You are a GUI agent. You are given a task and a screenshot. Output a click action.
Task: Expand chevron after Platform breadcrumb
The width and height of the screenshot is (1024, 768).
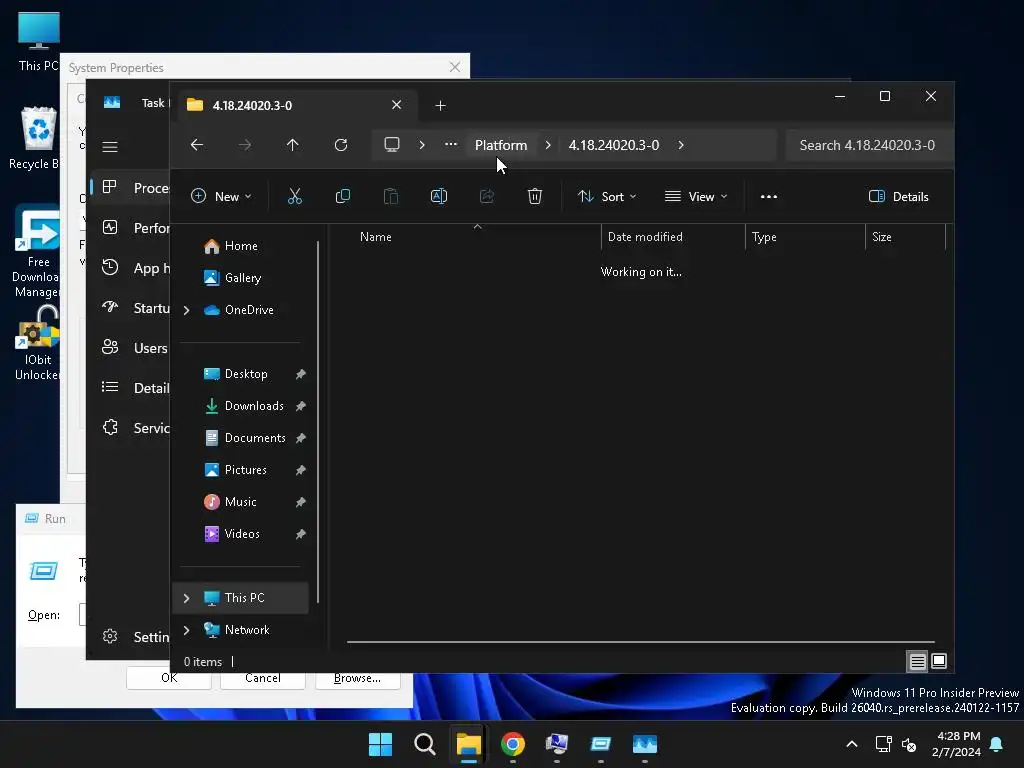(x=548, y=145)
